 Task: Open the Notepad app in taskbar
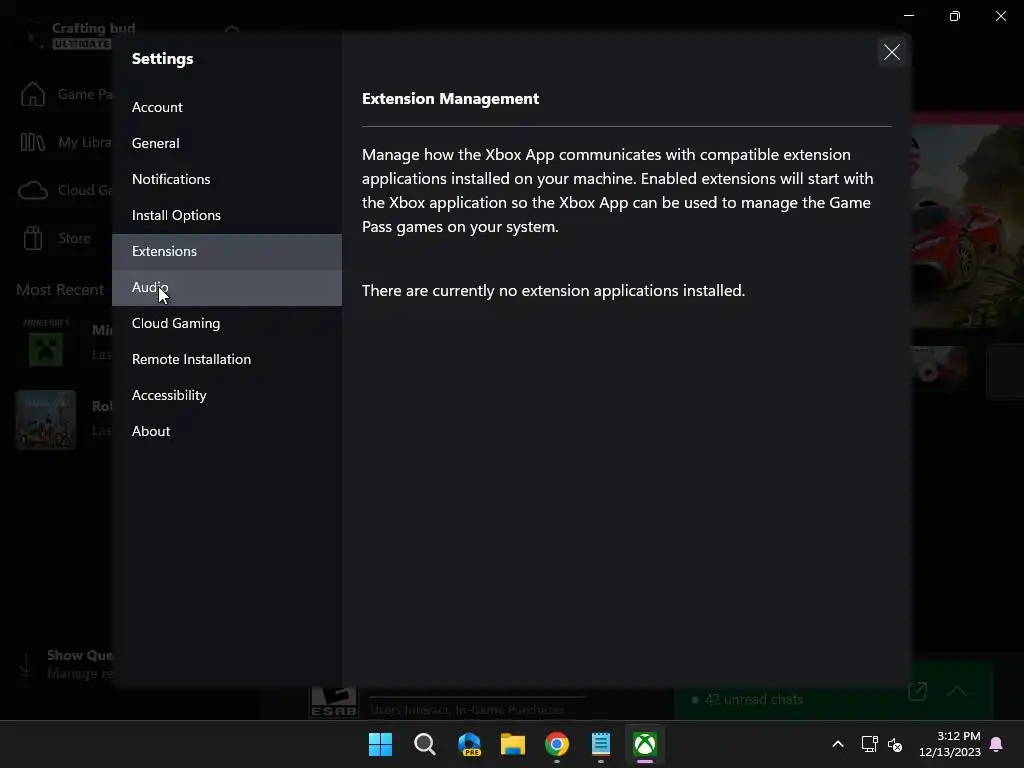click(x=601, y=744)
